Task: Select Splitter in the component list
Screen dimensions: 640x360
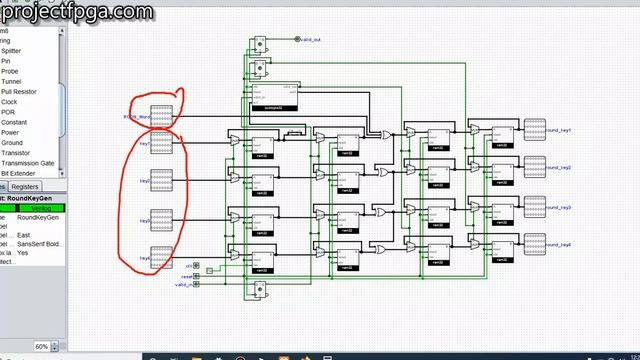Action: coord(11,51)
